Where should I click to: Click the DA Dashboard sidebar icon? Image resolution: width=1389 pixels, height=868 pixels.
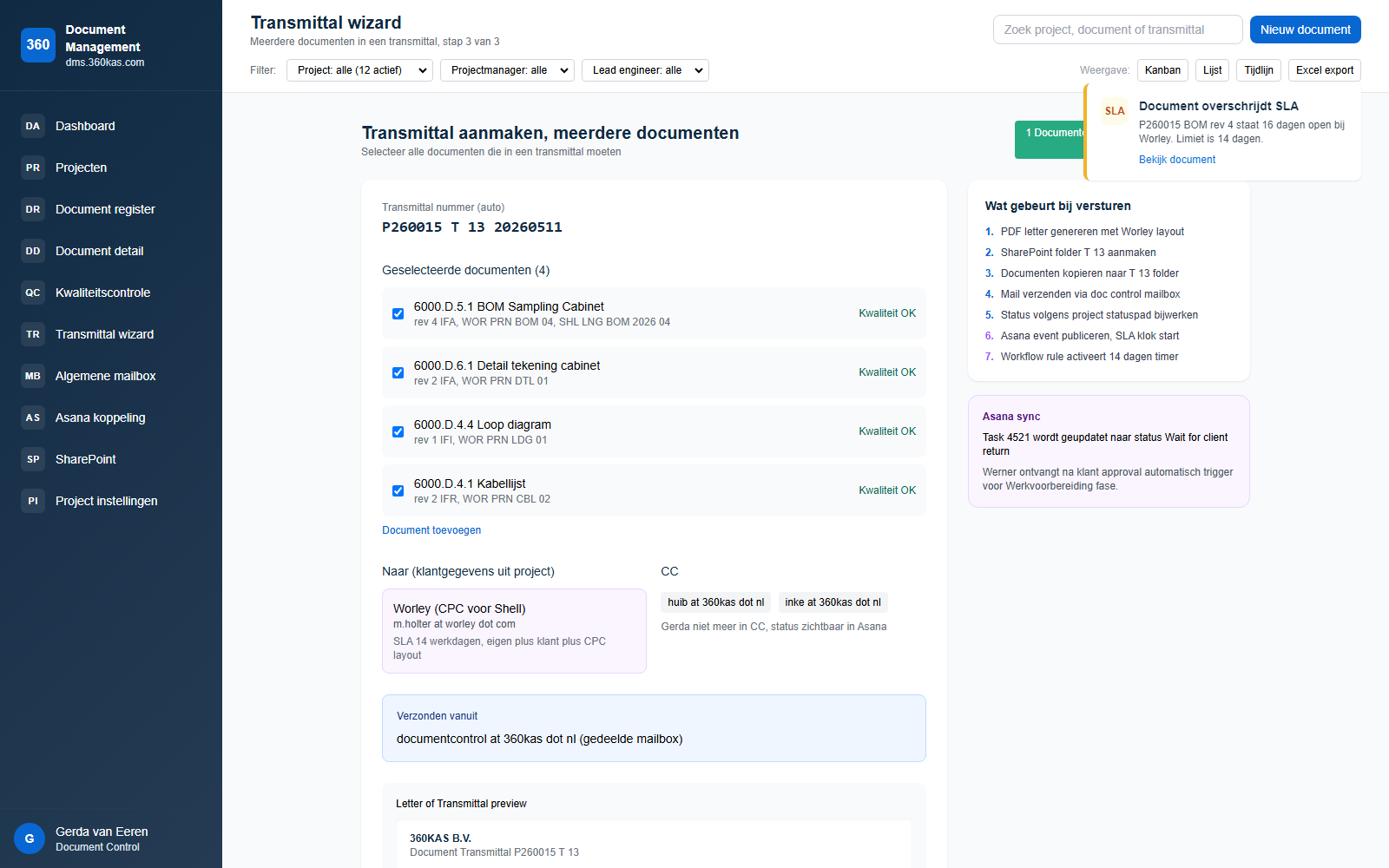click(x=33, y=126)
